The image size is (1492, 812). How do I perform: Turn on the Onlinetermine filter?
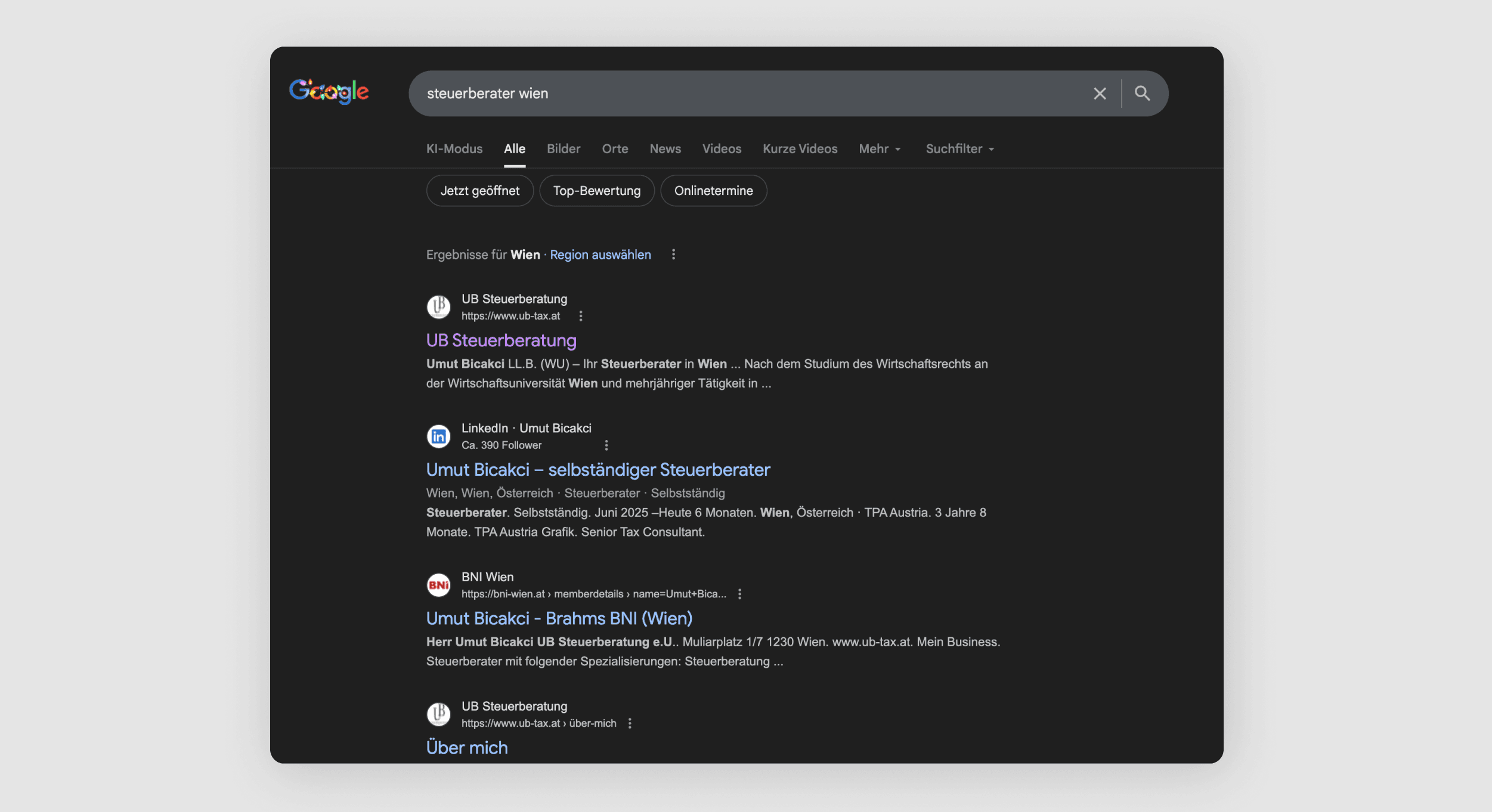pyautogui.click(x=713, y=190)
